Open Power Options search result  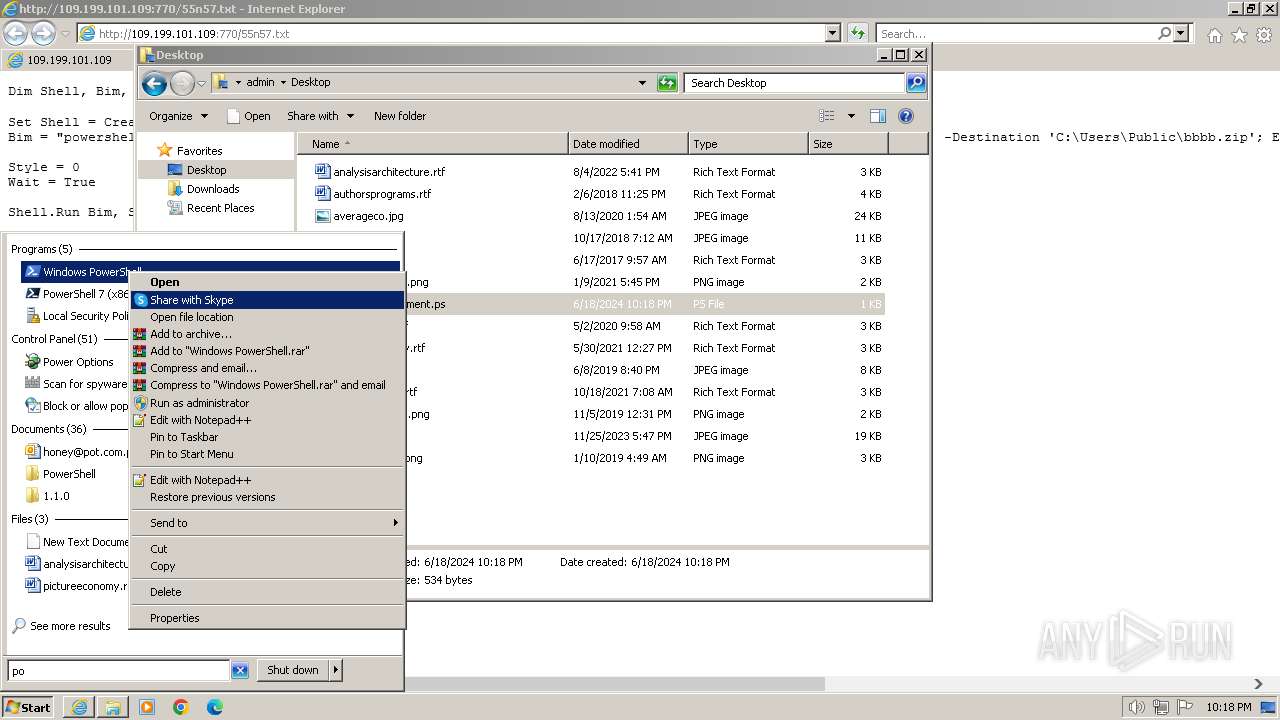(78, 362)
